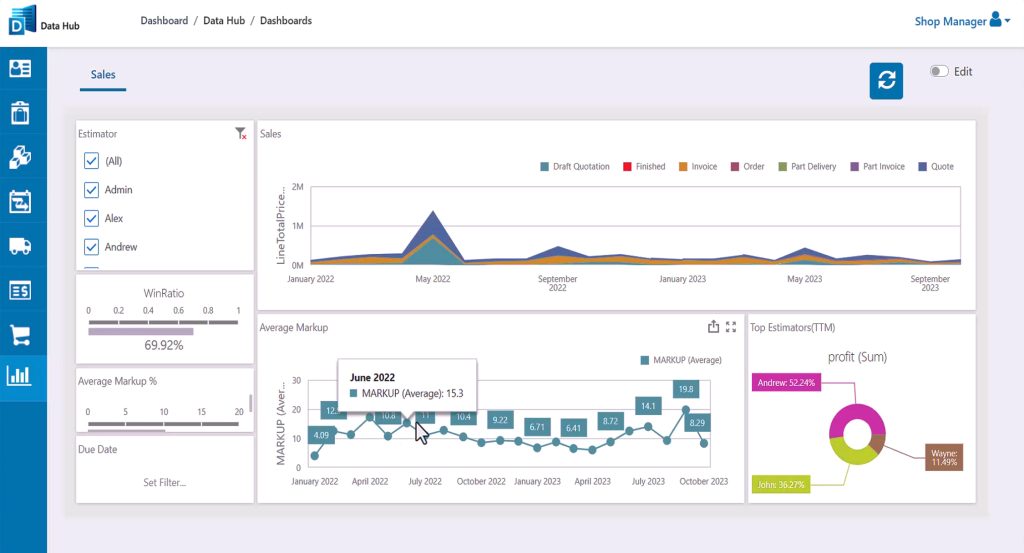Image resolution: width=1024 pixels, height=553 pixels.
Task: Click Data Hub in the breadcrumb
Action: (x=224, y=21)
